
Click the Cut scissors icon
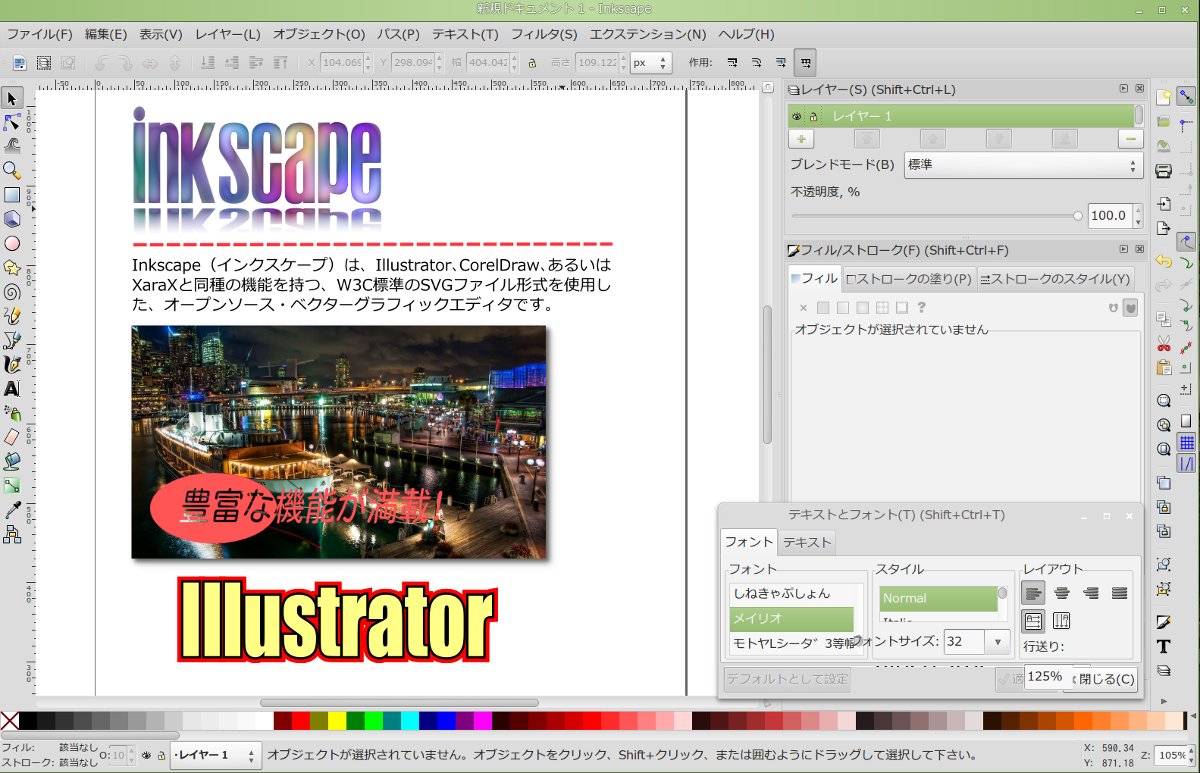point(1163,343)
